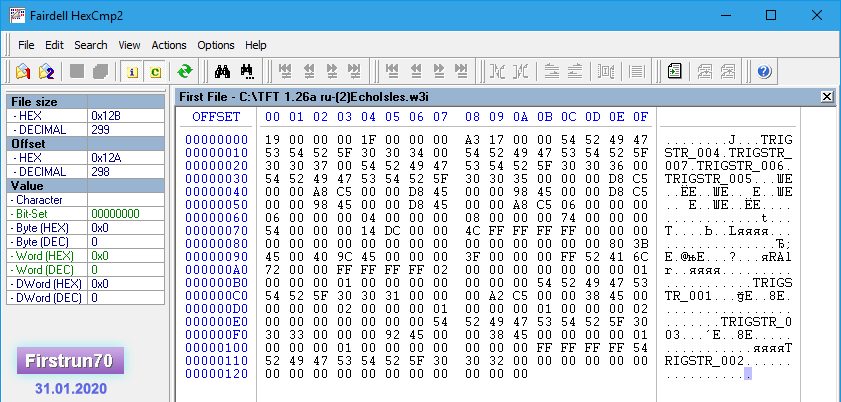Click the document with green arrow icon
841x402 pixels.
pos(674,71)
